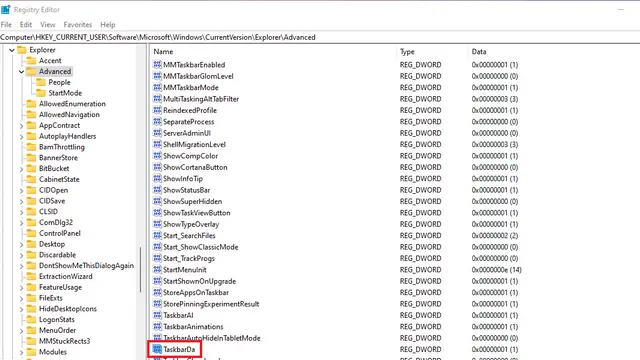640x360 pixels.
Task: Click the ShowTaskViewButton value icon
Action: 157,213
